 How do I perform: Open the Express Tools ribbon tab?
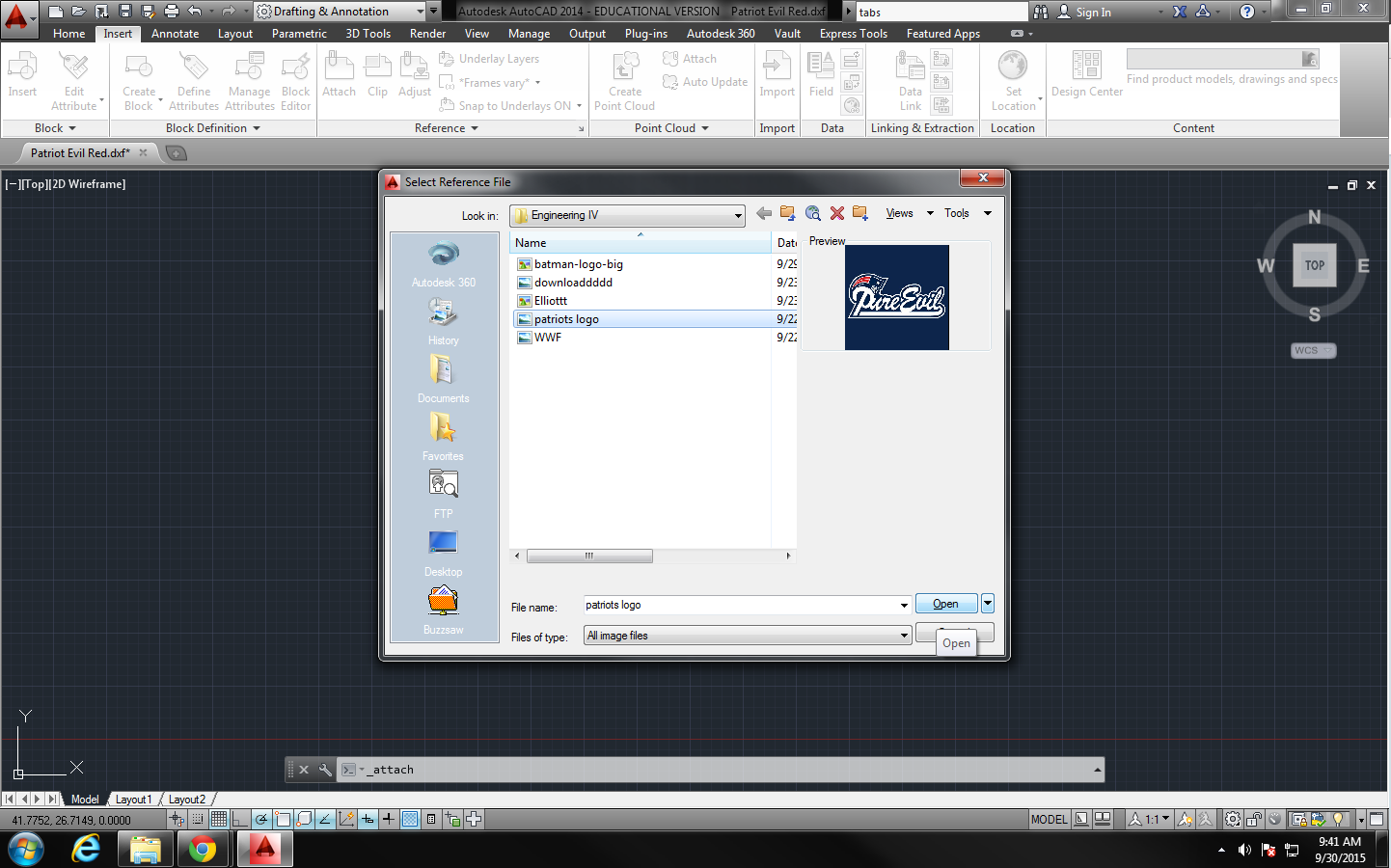[854, 34]
